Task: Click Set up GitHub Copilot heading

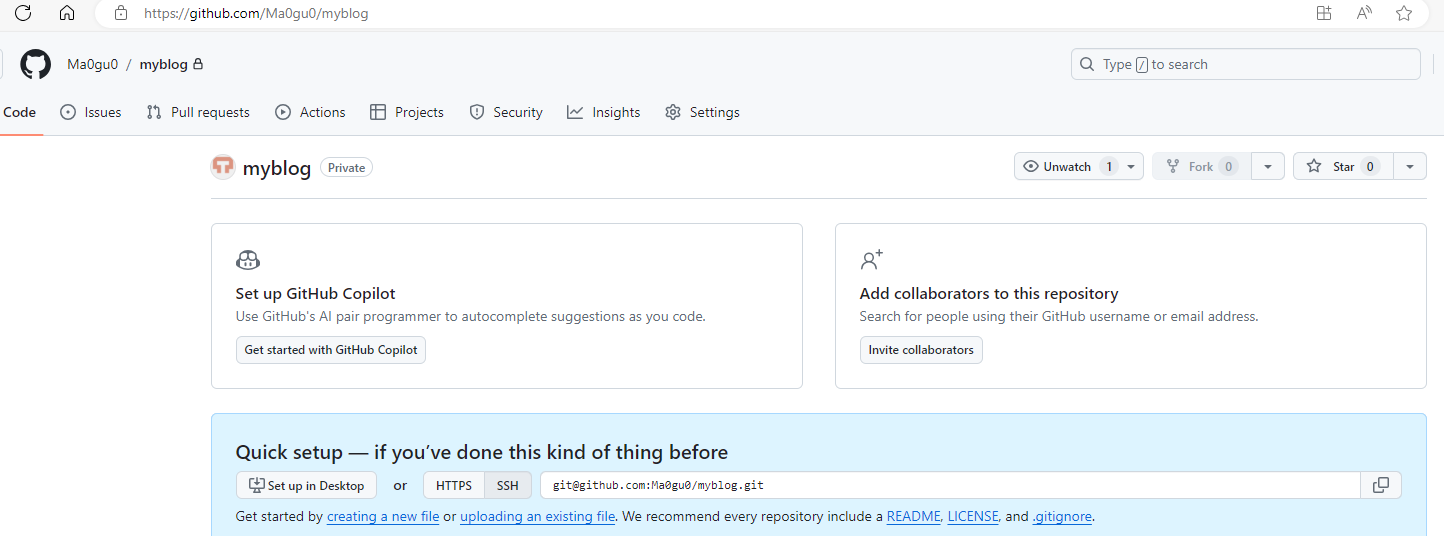Action: [x=316, y=294]
